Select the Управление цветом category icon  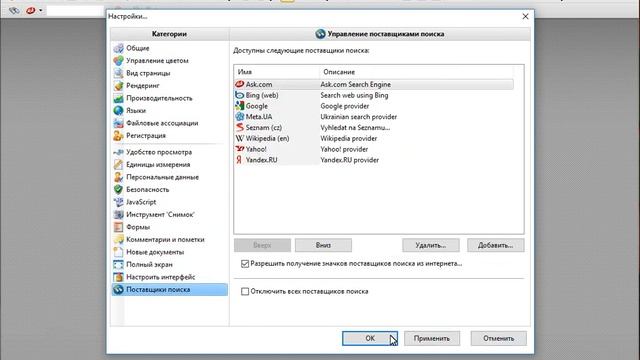pyautogui.click(x=118, y=61)
